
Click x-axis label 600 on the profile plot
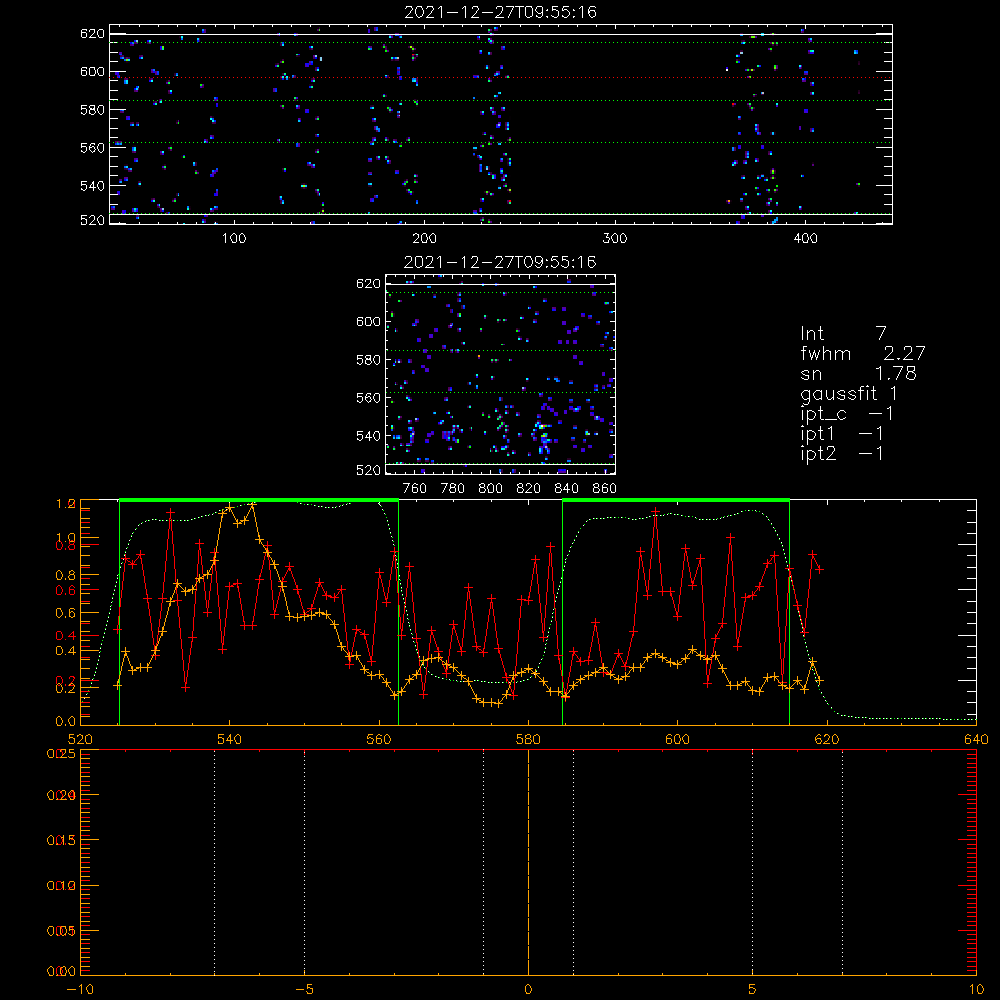(677, 740)
